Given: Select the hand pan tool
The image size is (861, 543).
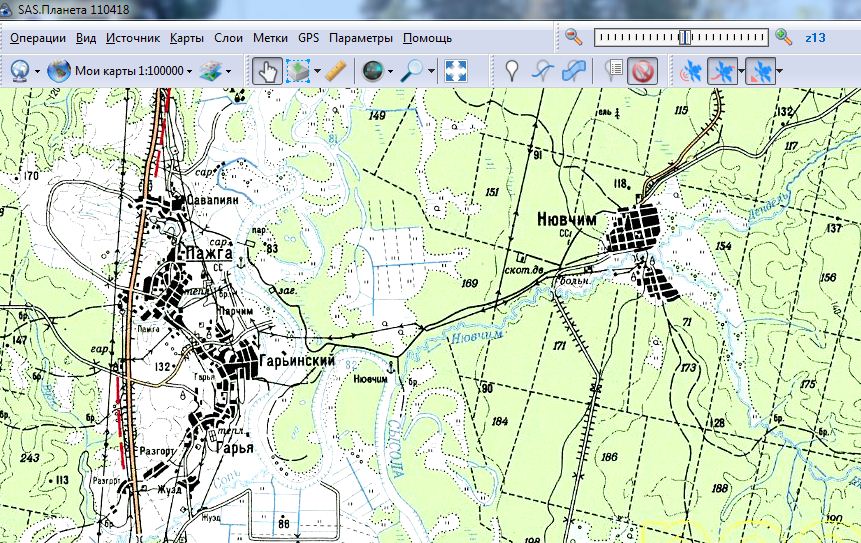Looking at the screenshot, I should [x=266, y=71].
